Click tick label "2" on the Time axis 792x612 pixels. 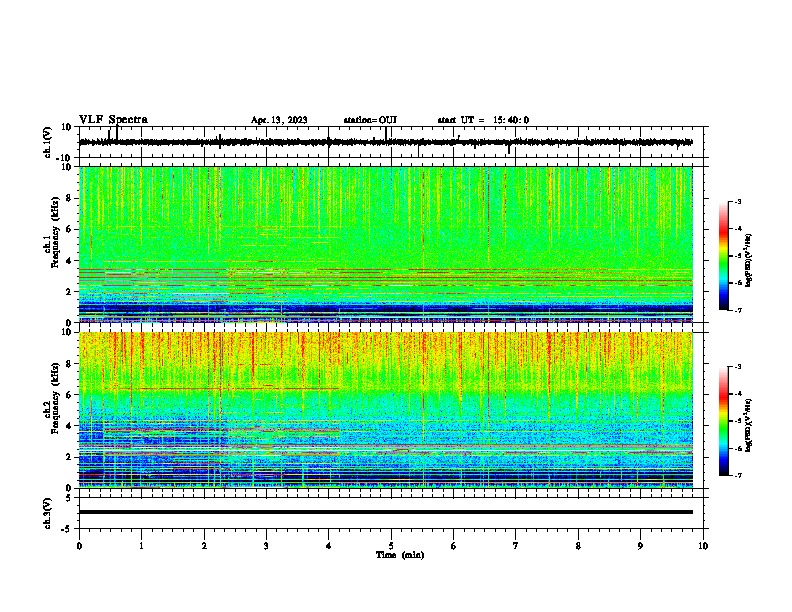204,546
